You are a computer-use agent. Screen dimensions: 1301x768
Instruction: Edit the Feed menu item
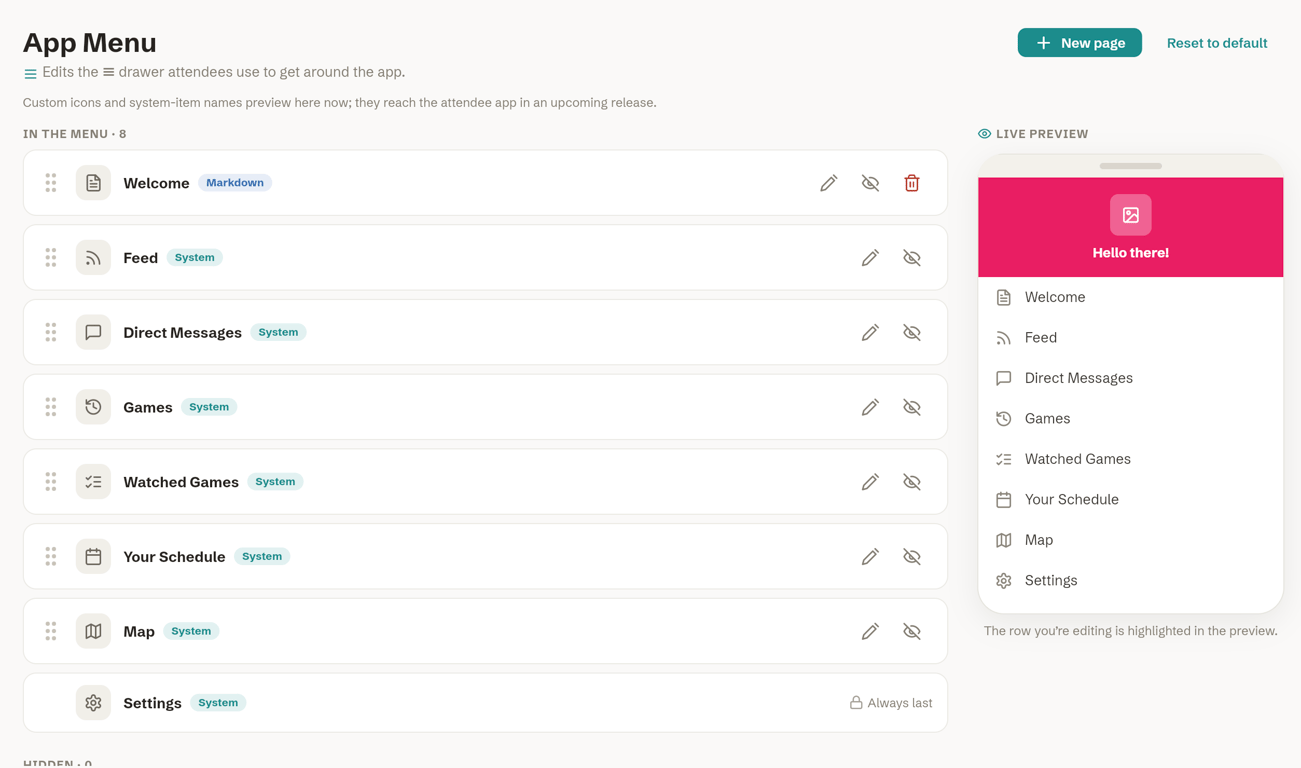871,258
